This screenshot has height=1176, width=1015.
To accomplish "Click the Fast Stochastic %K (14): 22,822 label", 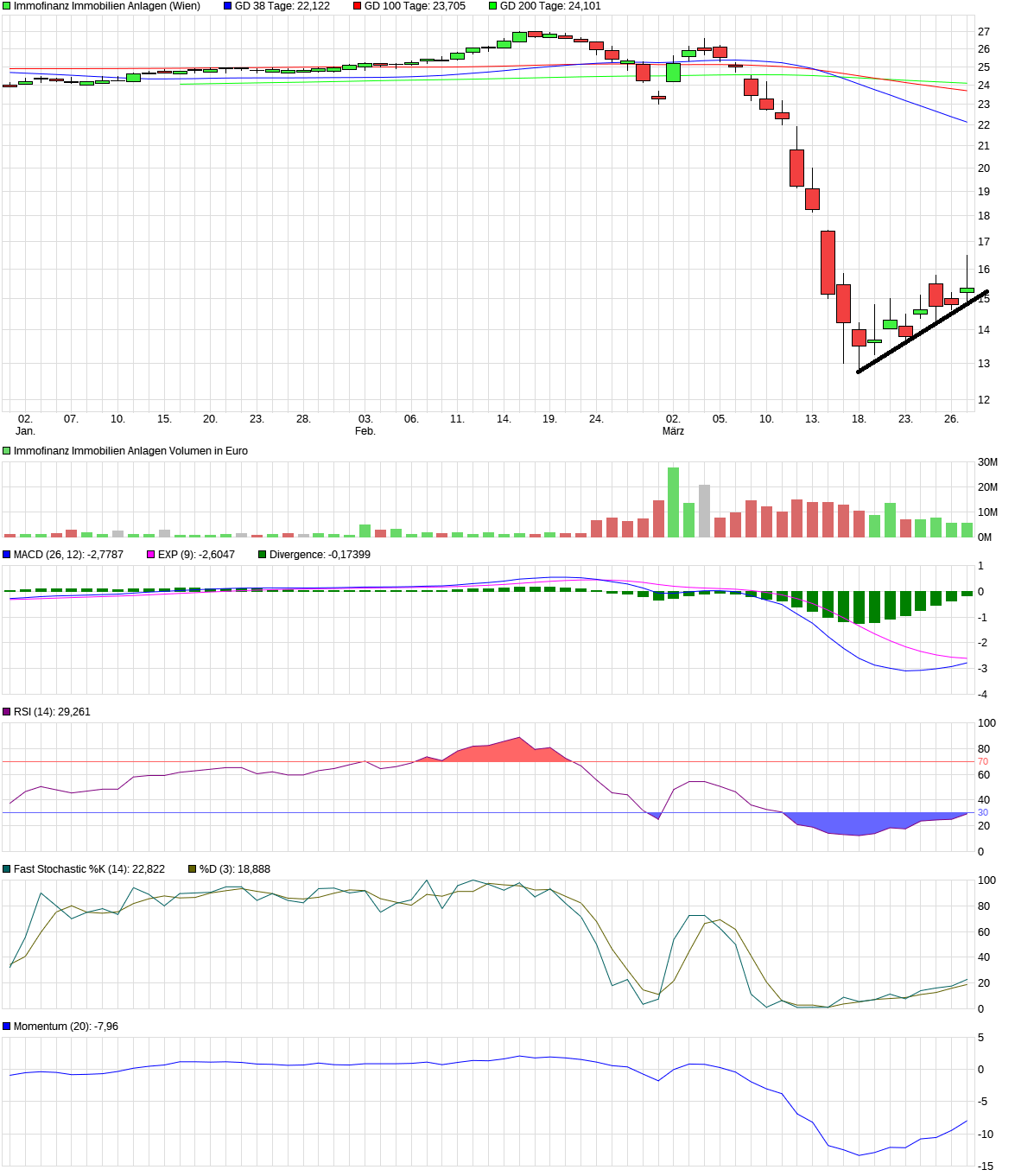I will (89, 869).
